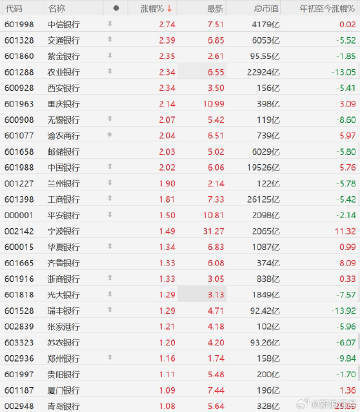This screenshot has height=412, width=360.
Task: Click market cap 26125亿 of 工商银行
Action: (263, 199)
